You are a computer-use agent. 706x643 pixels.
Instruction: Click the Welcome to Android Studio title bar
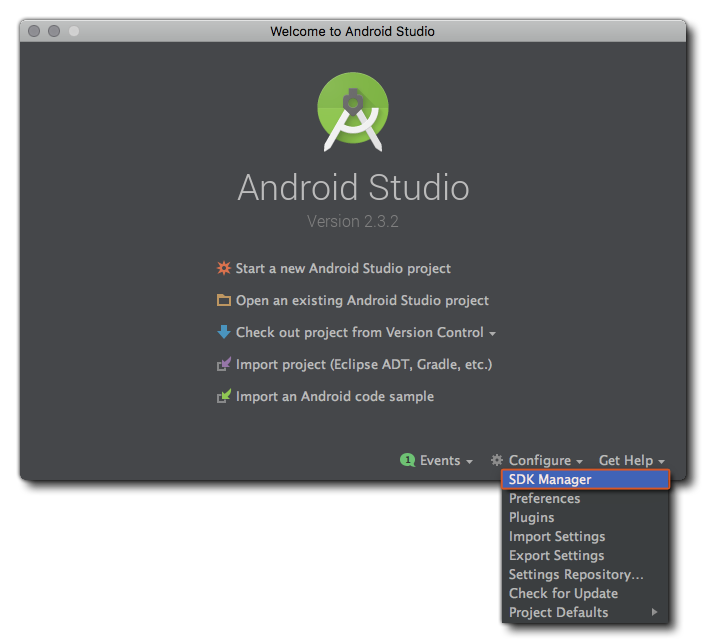(353, 31)
